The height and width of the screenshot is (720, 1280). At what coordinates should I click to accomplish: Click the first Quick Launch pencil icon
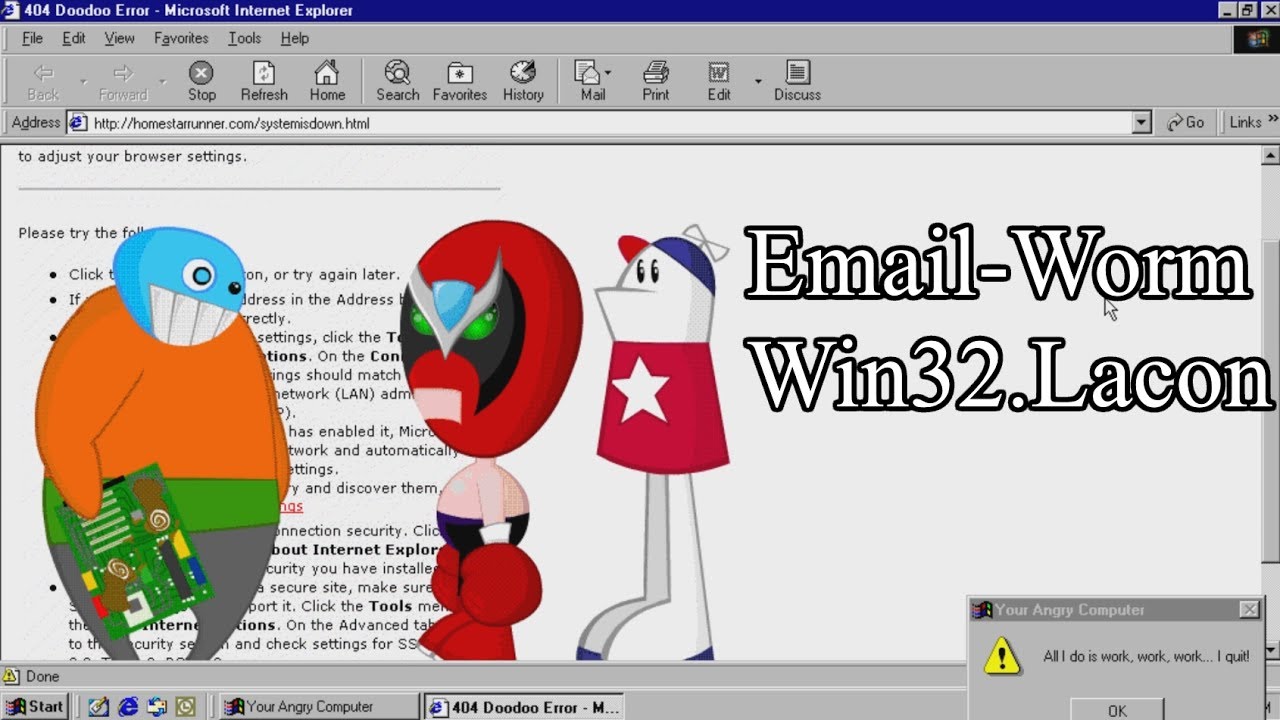point(98,706)
